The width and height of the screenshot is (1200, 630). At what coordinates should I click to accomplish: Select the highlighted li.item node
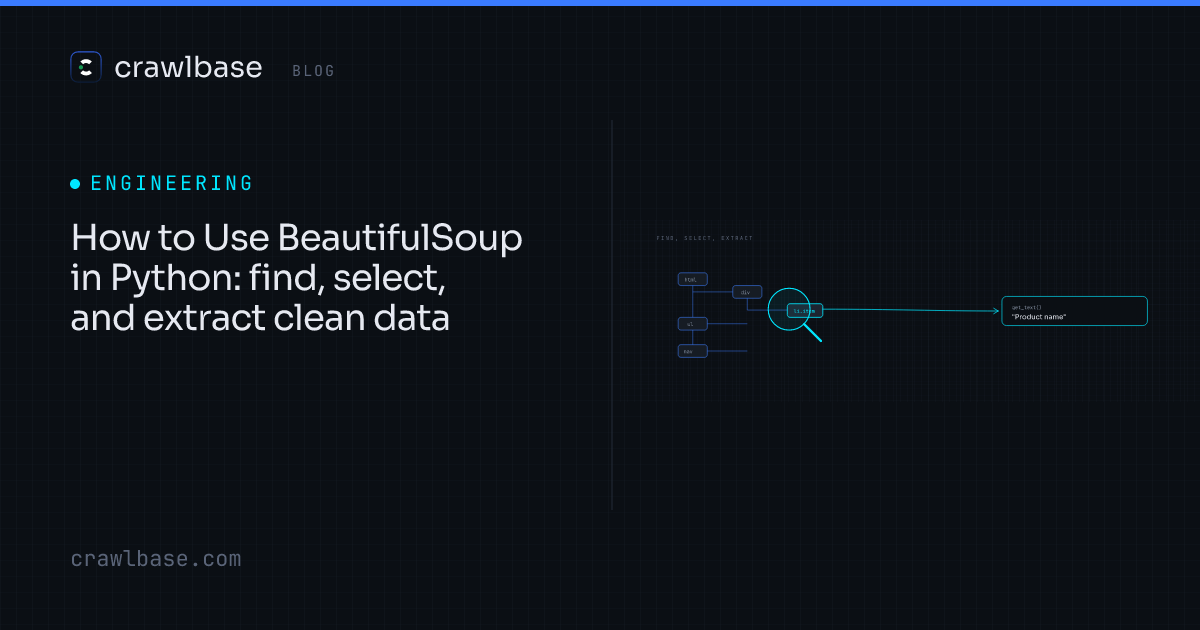[x=805, y=311]
